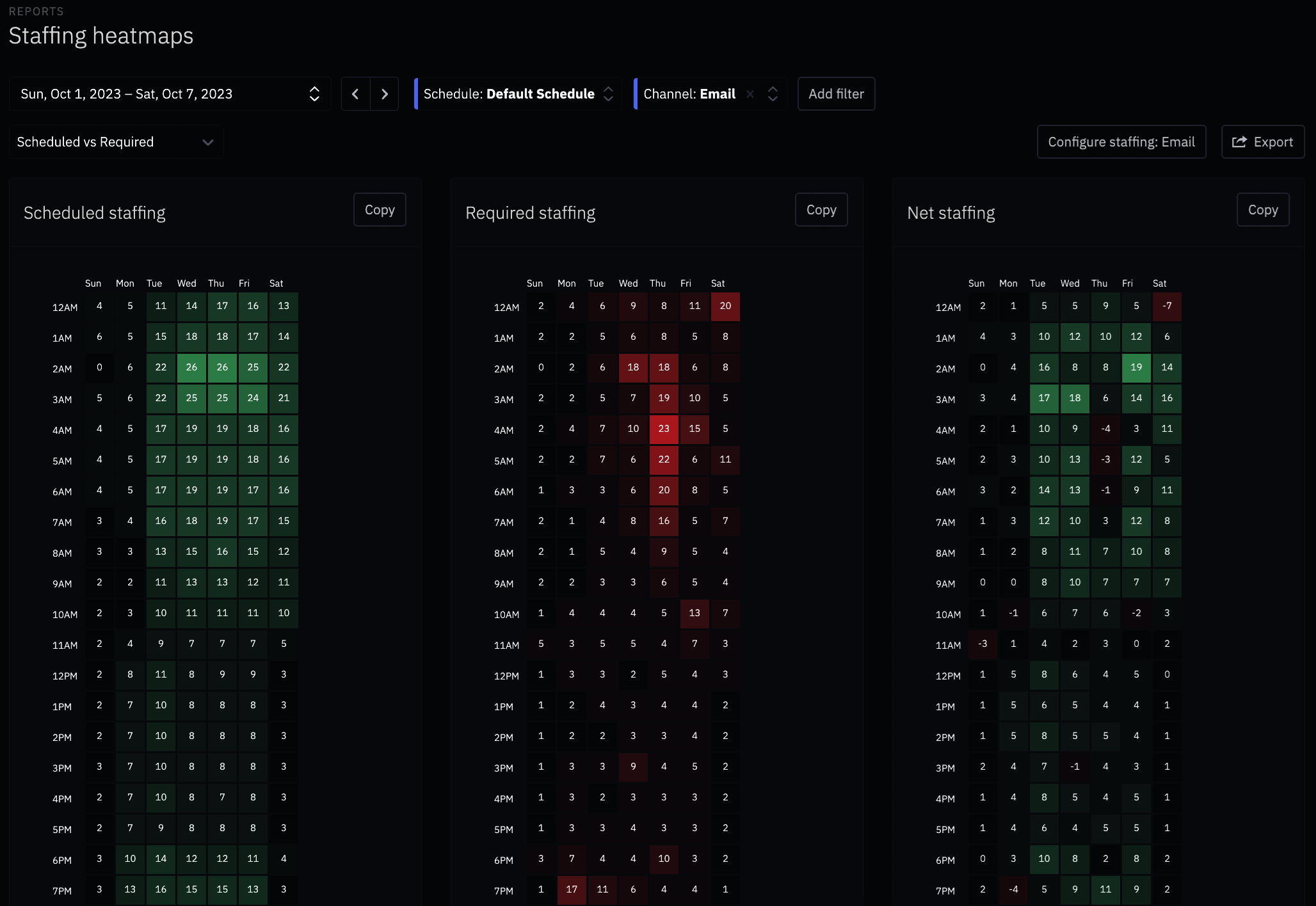
Task: Select Wednesday 2AM scheduled cell showing 26
Action: coord(191,367)
